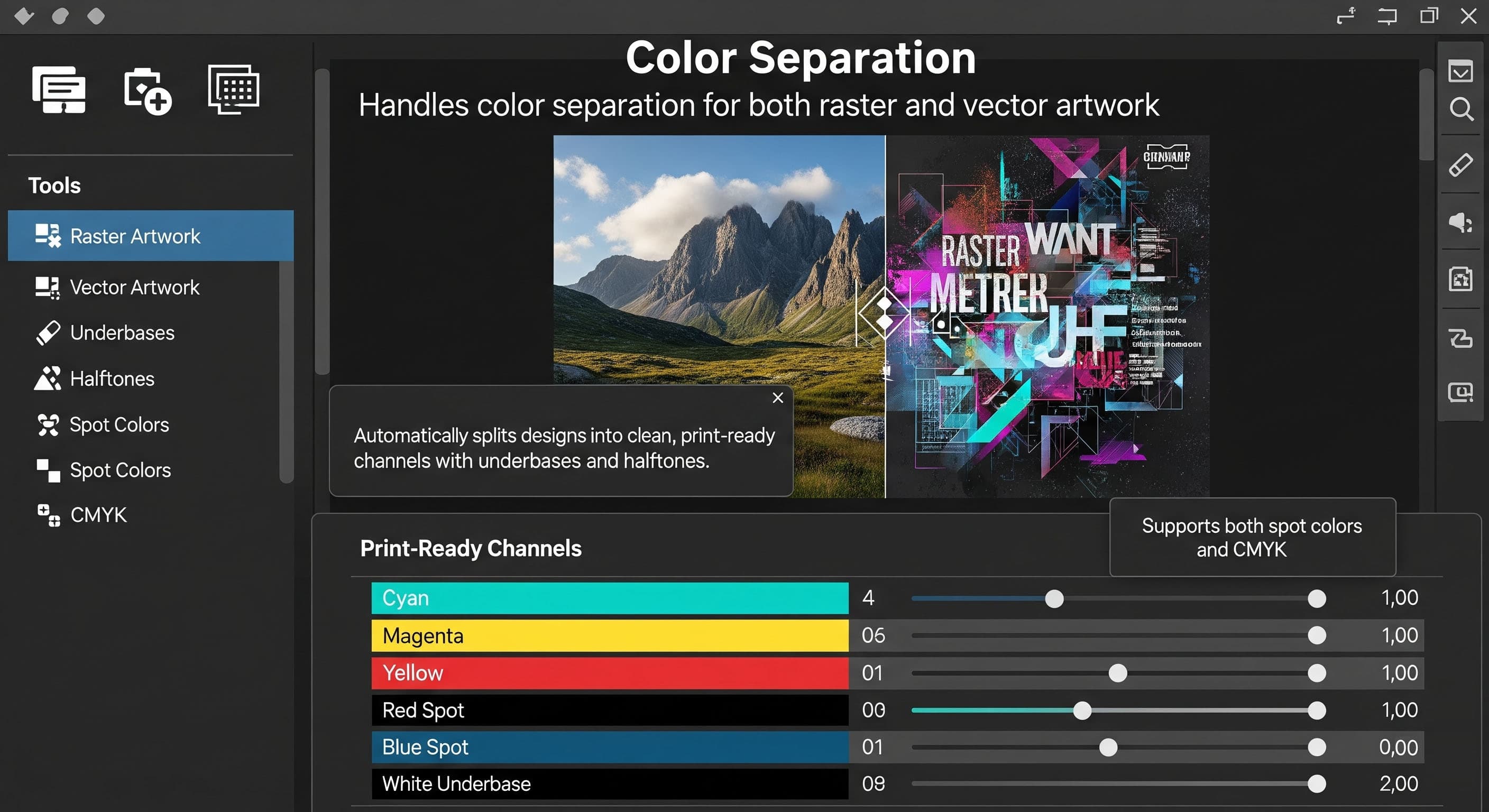Click the Halftones tool icon in sidebar

(48, 379)
